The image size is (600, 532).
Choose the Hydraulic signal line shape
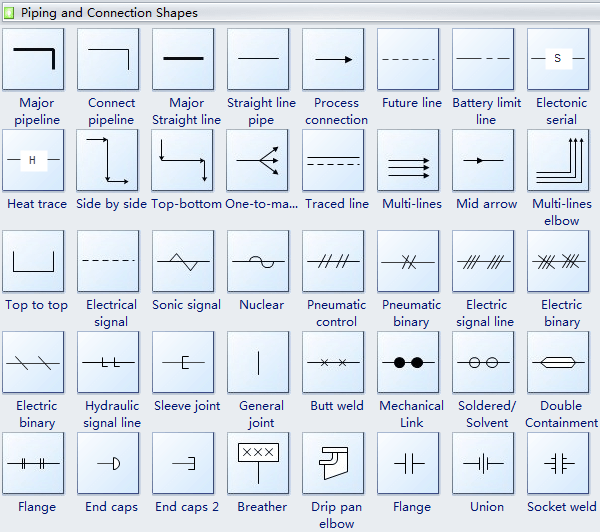tap(108, 362)
